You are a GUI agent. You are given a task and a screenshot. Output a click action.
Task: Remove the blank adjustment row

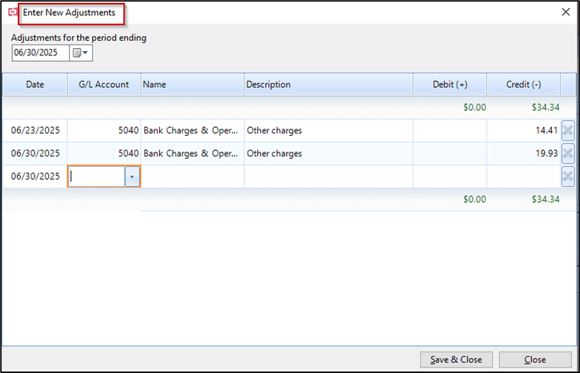click(x=568, y=177)
